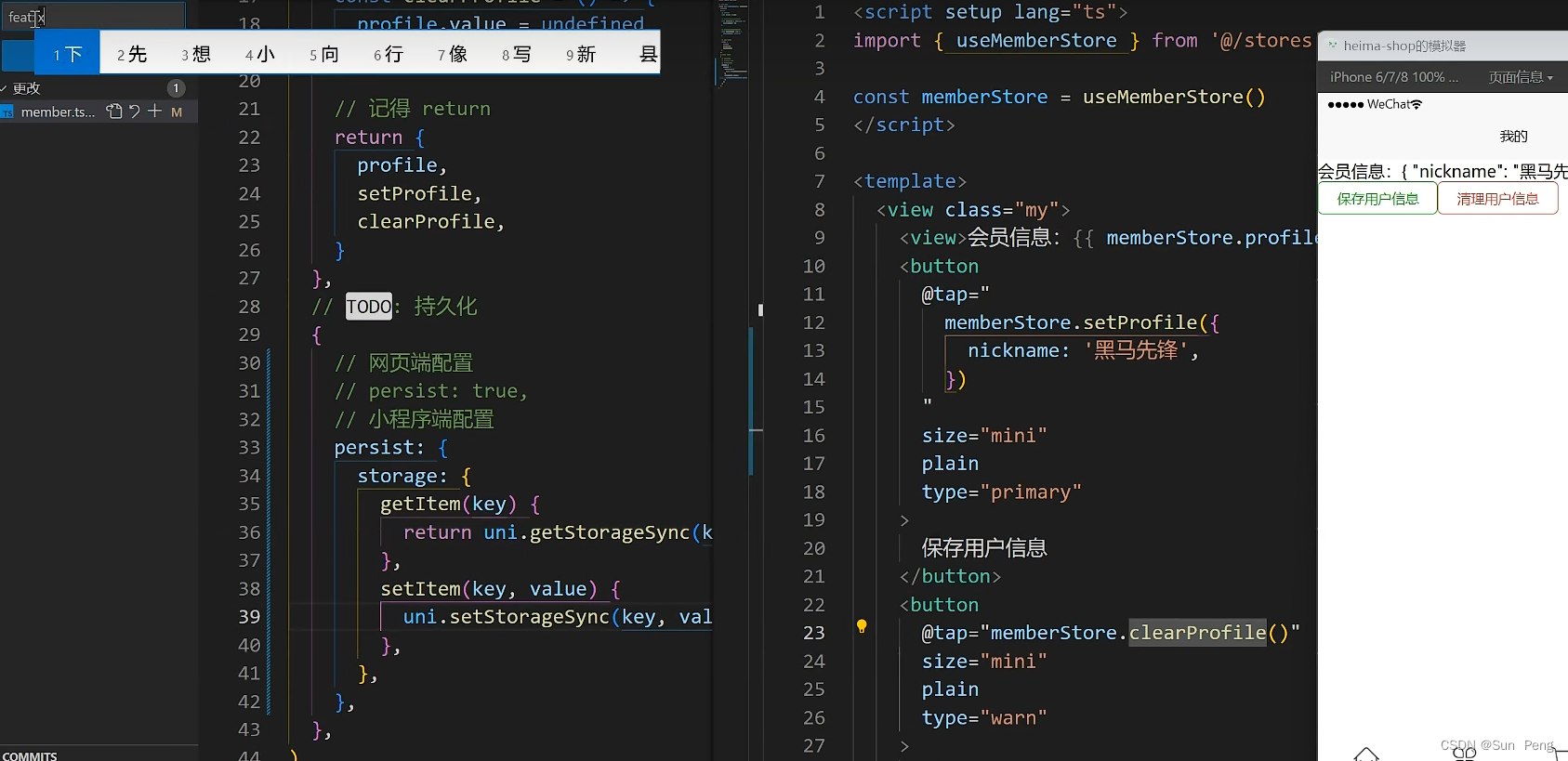
Task: Click comment '// 记得 return' on line 21
Action: 413,109
